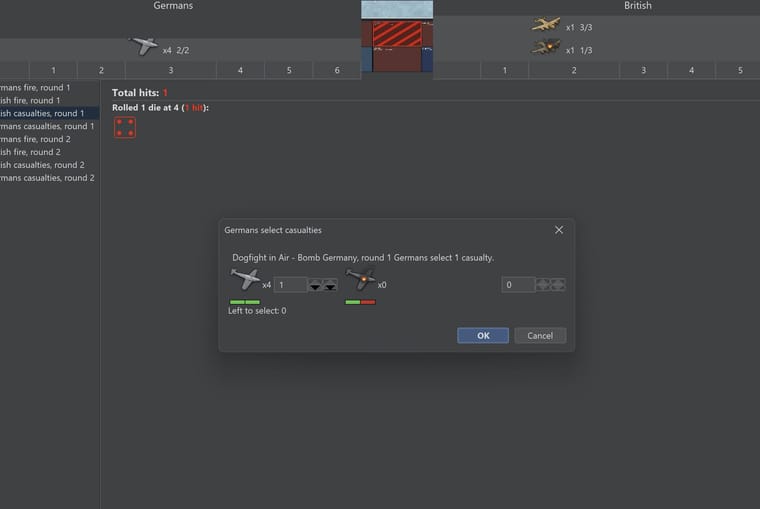This screenshot has width=760, height=509.
Task: Select 'Germans casualties, round 1' step
Action: point(47,126)
